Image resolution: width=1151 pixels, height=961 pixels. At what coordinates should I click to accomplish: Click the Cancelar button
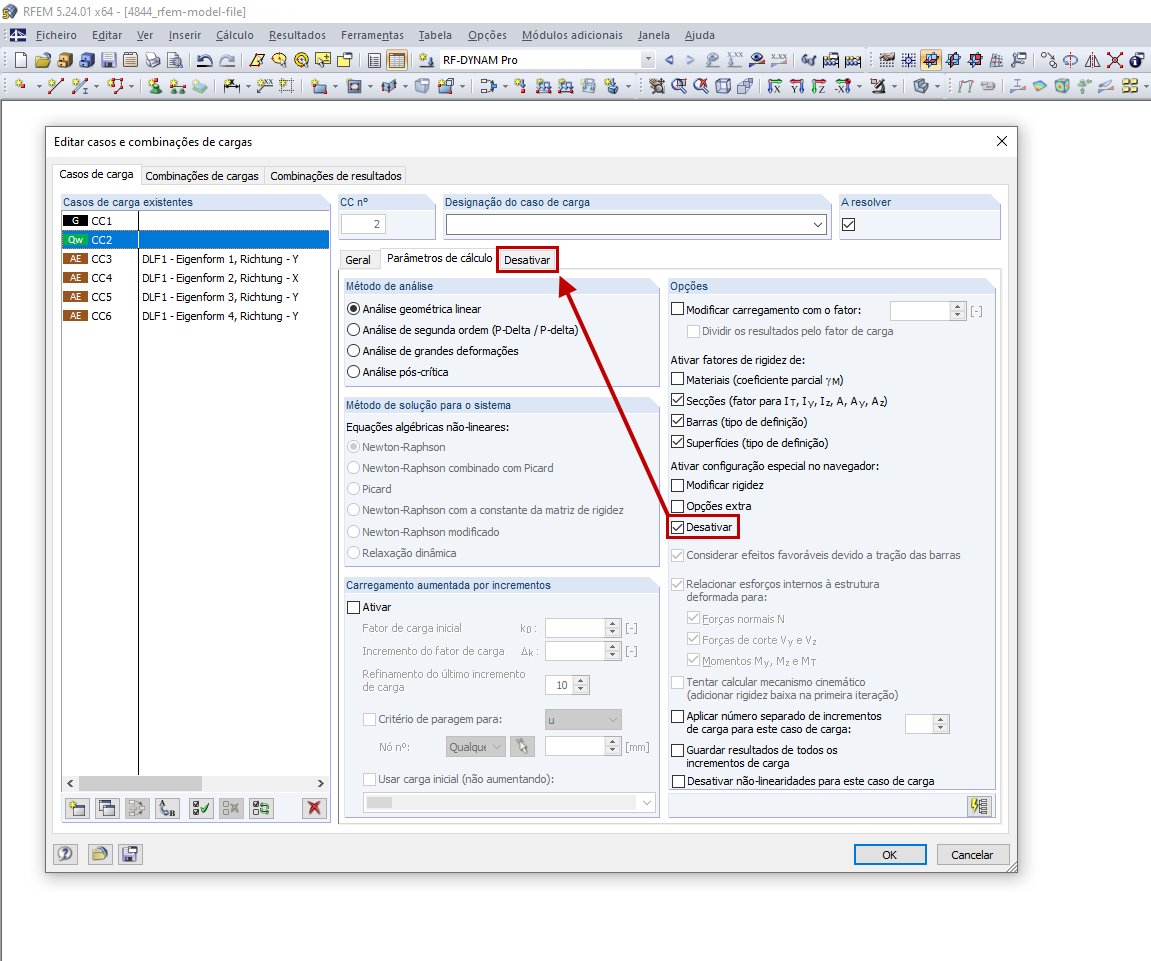972,855
